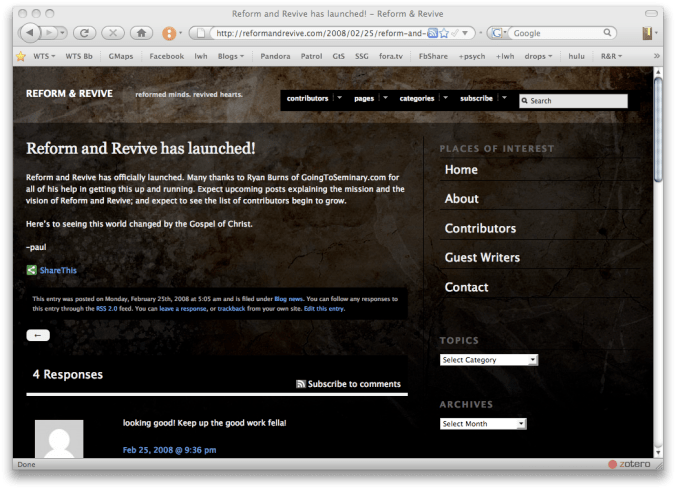Viewport: 676px width, 489px height.
Task: Open Guest Writers in the sidebar
Action: (482, 258)
